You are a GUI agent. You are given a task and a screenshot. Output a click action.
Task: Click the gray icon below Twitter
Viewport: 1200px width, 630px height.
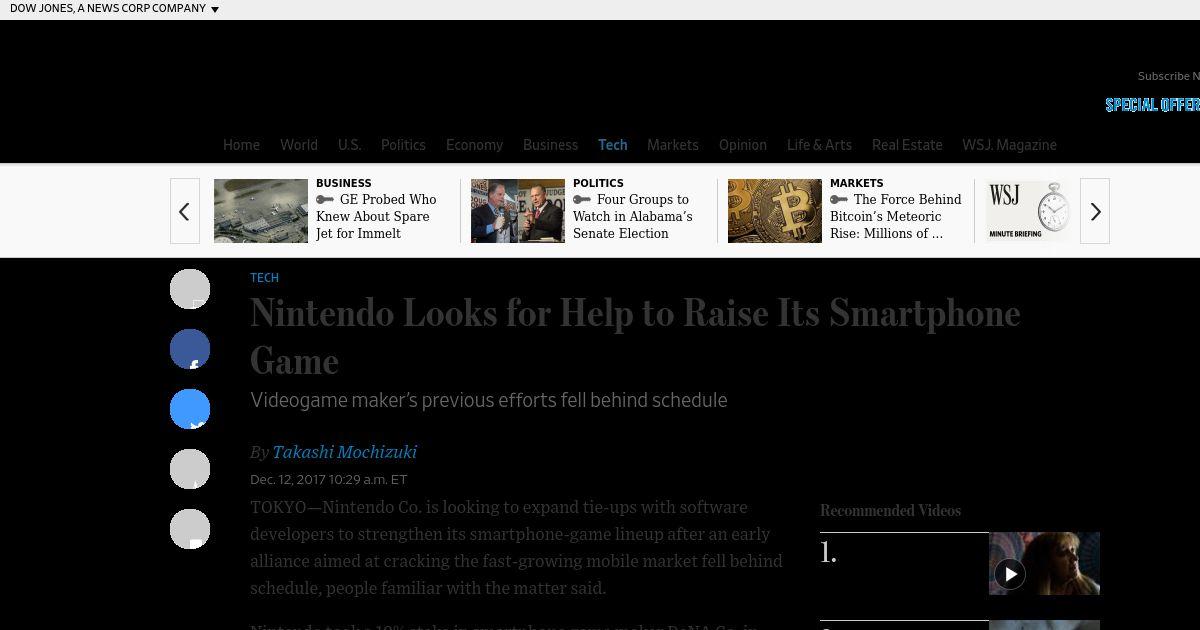[x=190, y=469]
